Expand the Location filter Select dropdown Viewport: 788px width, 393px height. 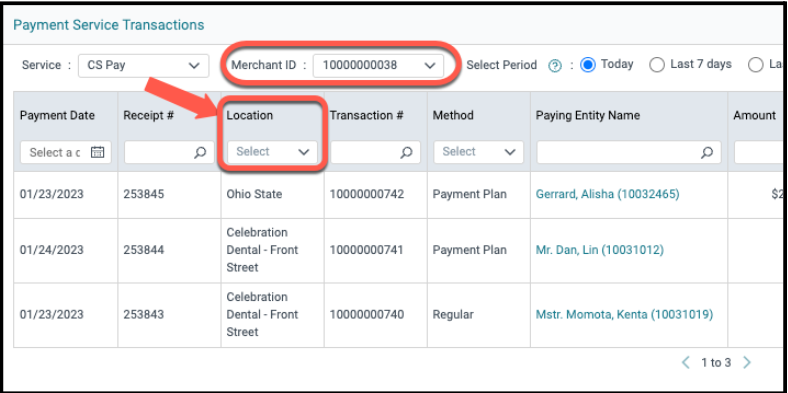click(x=272, y=152)
